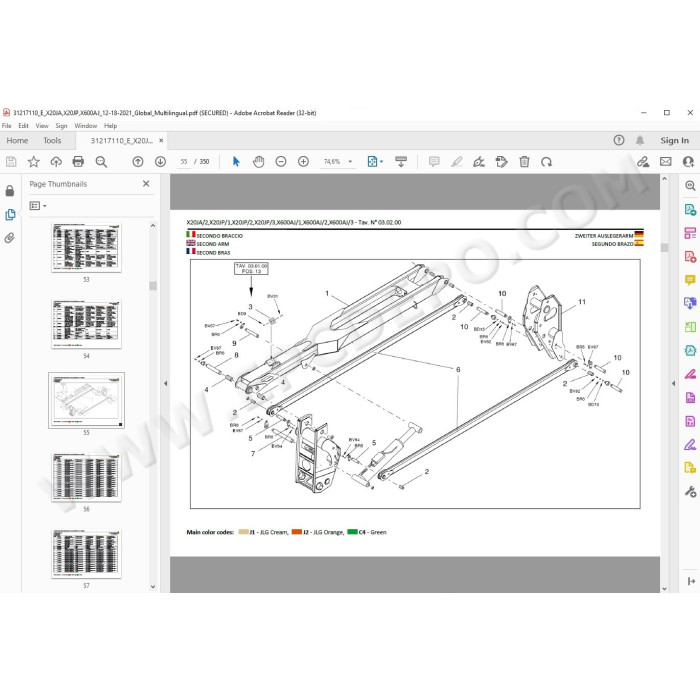Viewport: 700px width, 700px height.
Task: Click the document scrollbar up arrow
Action: (664, 179)
